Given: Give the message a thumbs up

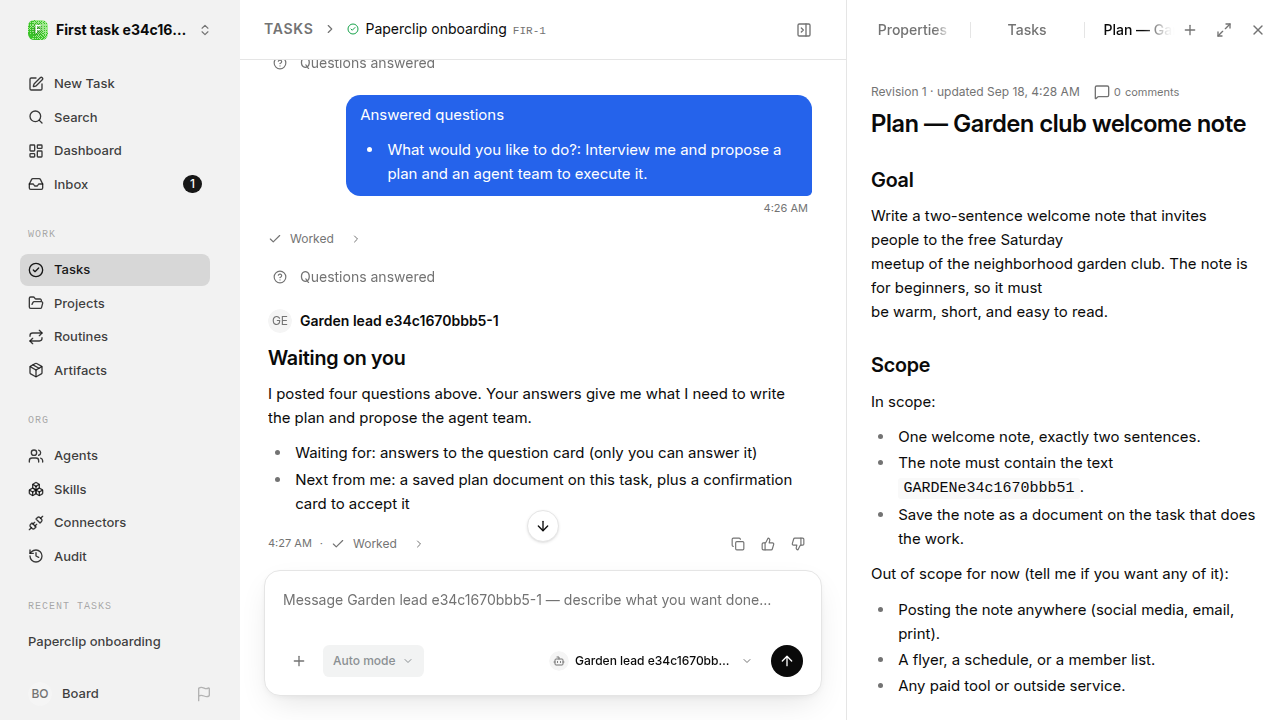Looking at the screenshot, I should pos(768,544).
